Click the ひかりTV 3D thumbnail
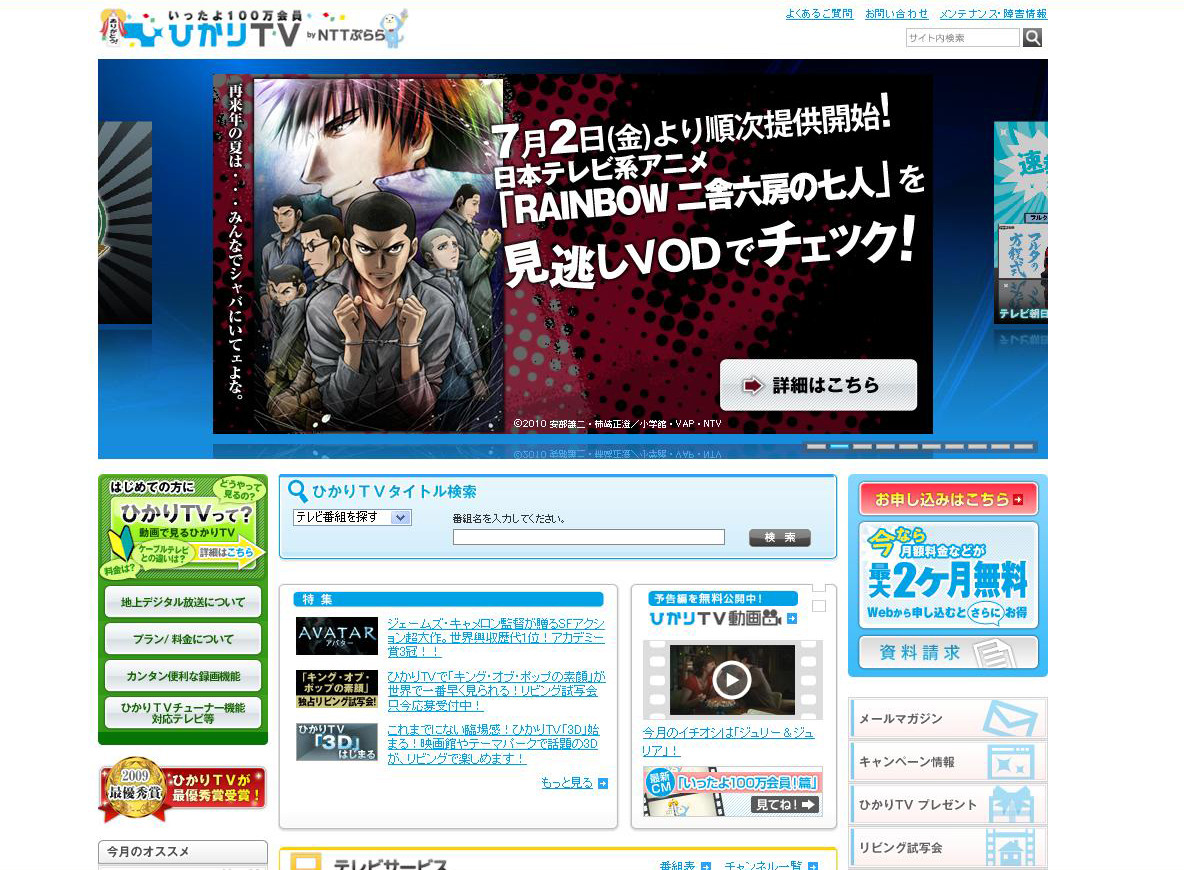 [337, 742]
